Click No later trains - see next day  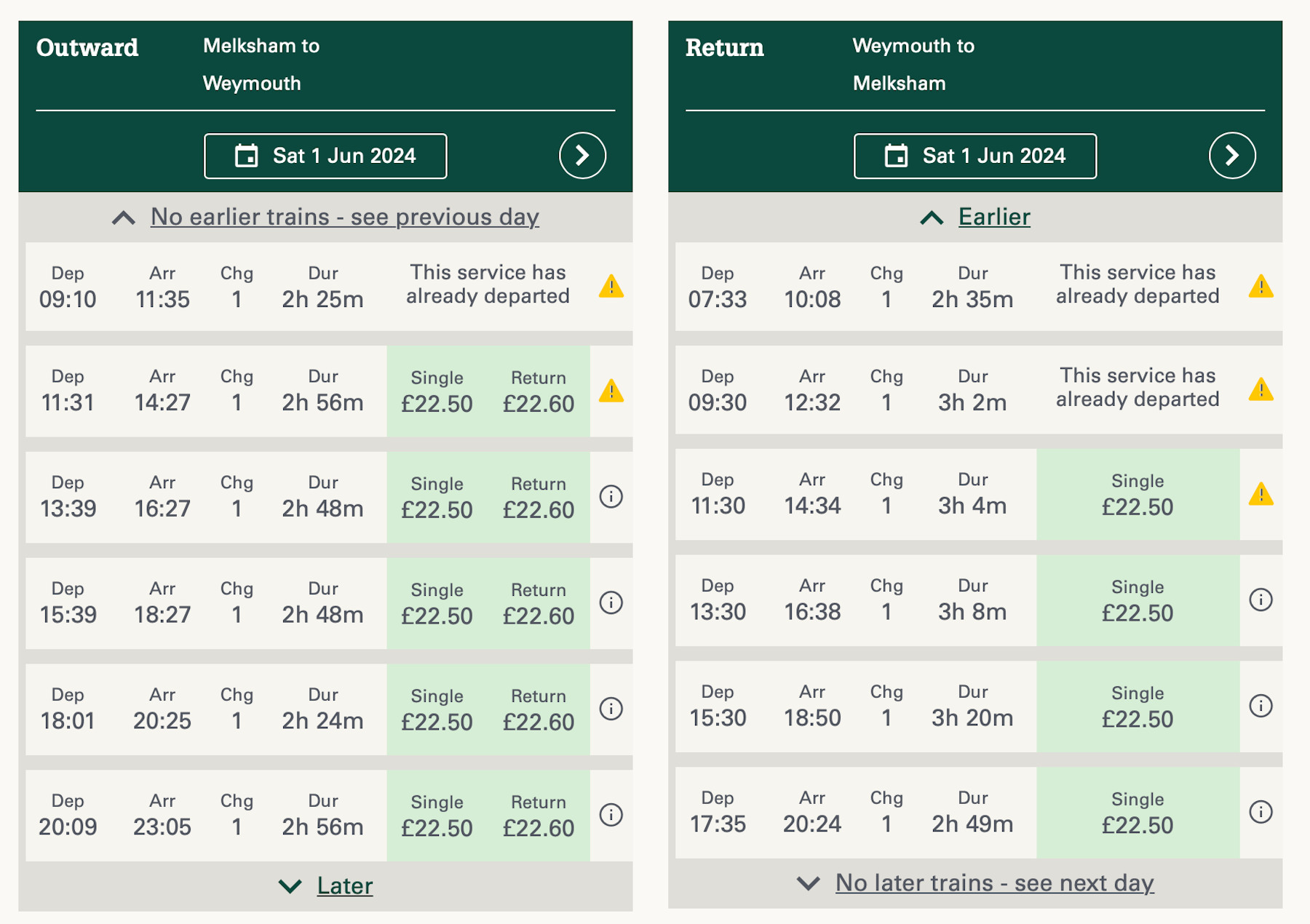(994, 883)
